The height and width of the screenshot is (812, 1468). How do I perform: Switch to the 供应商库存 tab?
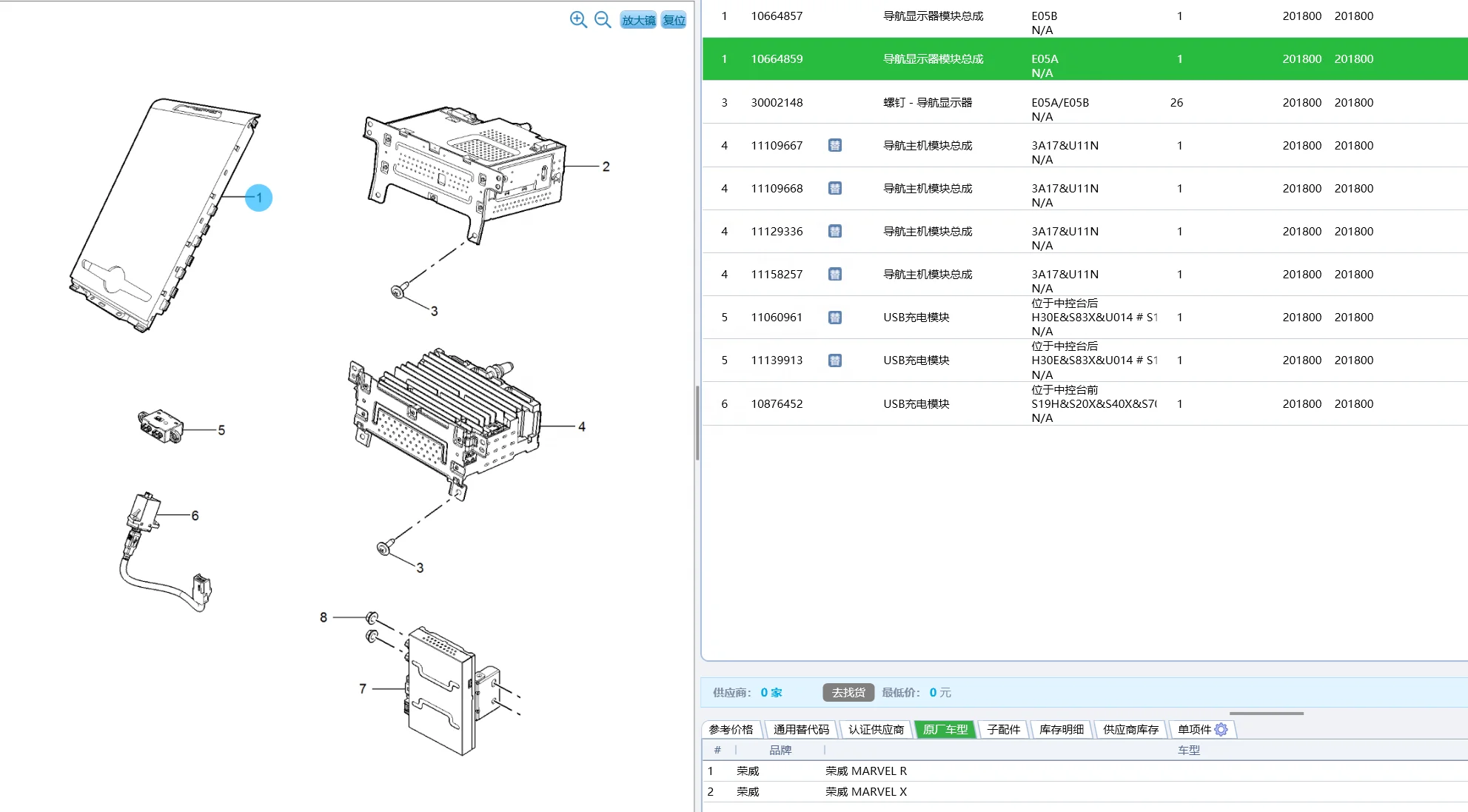pos(1130,729)
